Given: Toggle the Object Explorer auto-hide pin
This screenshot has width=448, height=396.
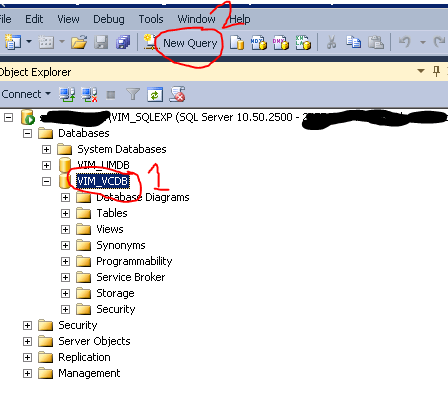Looking at the screenshot, I should (x=436, y=71).
